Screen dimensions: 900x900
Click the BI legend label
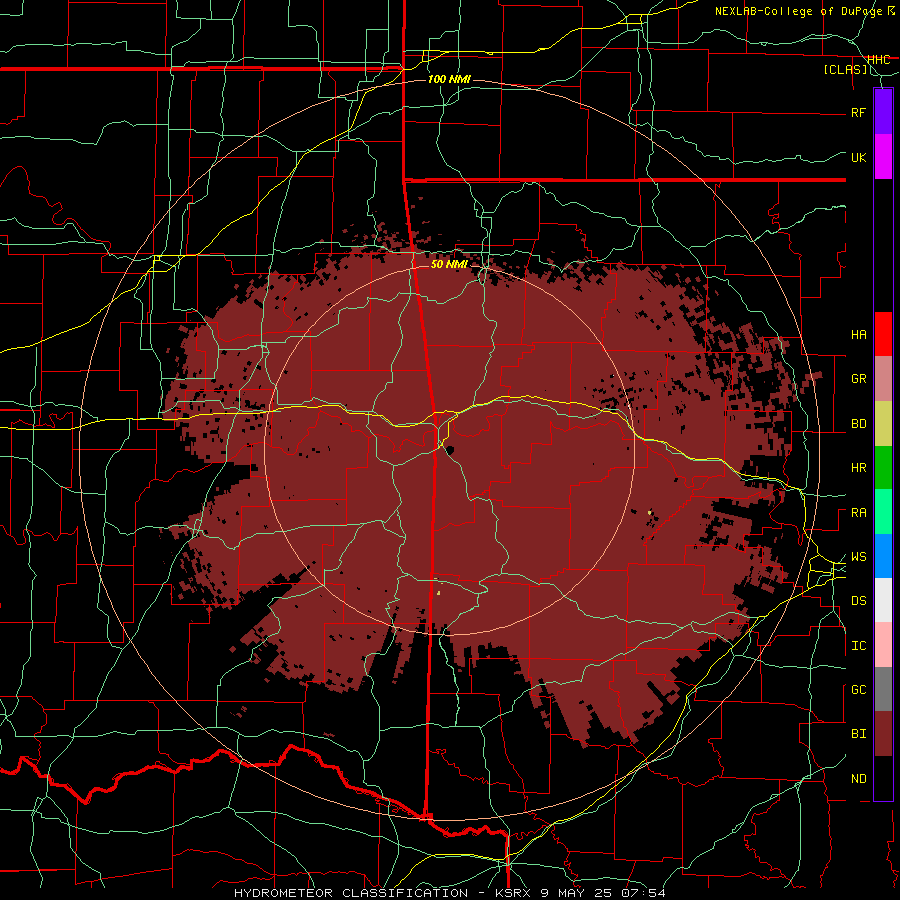[858, 734]
